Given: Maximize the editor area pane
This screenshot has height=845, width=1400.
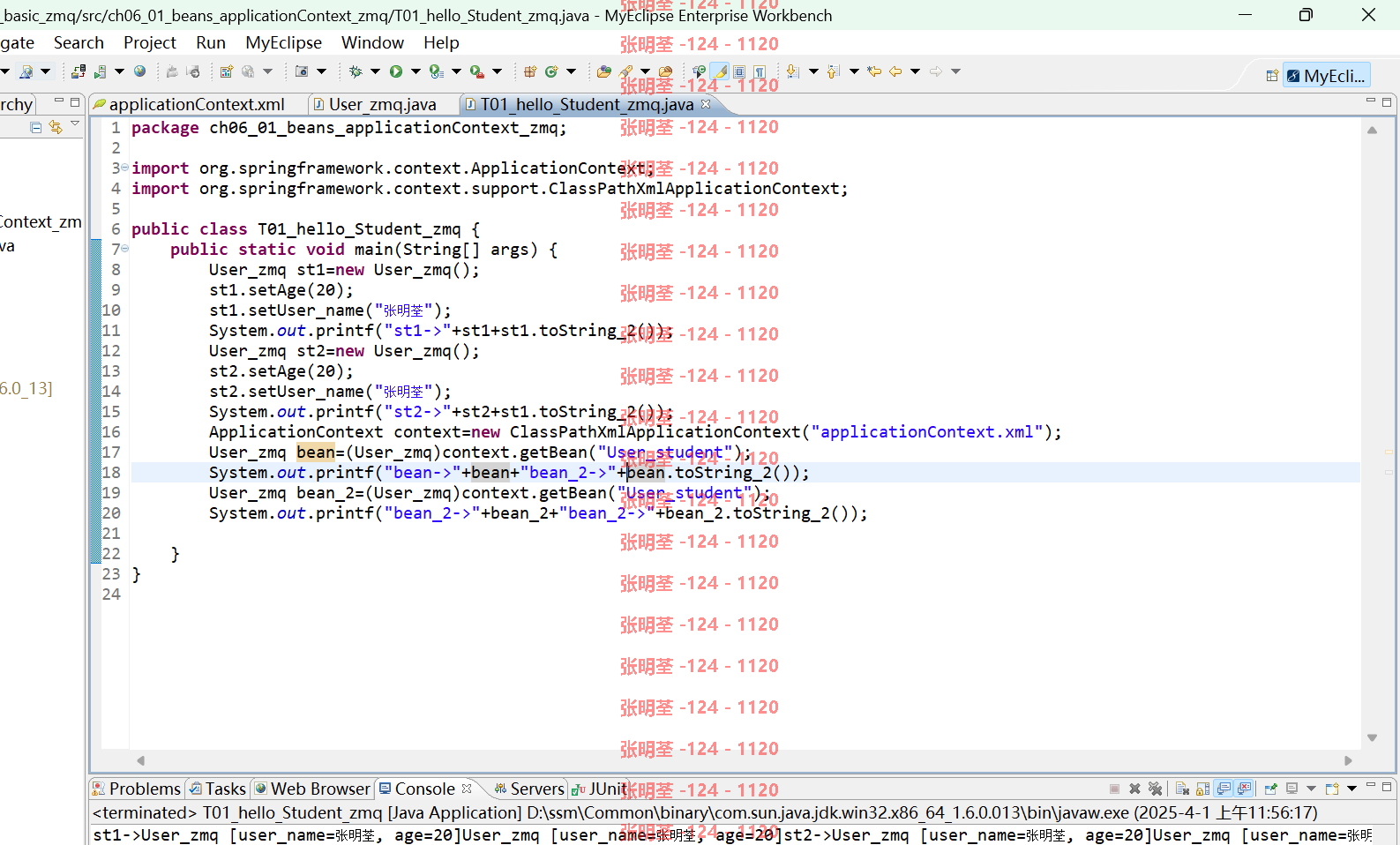Looking at the screenshot, I should (x=1387, y=102).
